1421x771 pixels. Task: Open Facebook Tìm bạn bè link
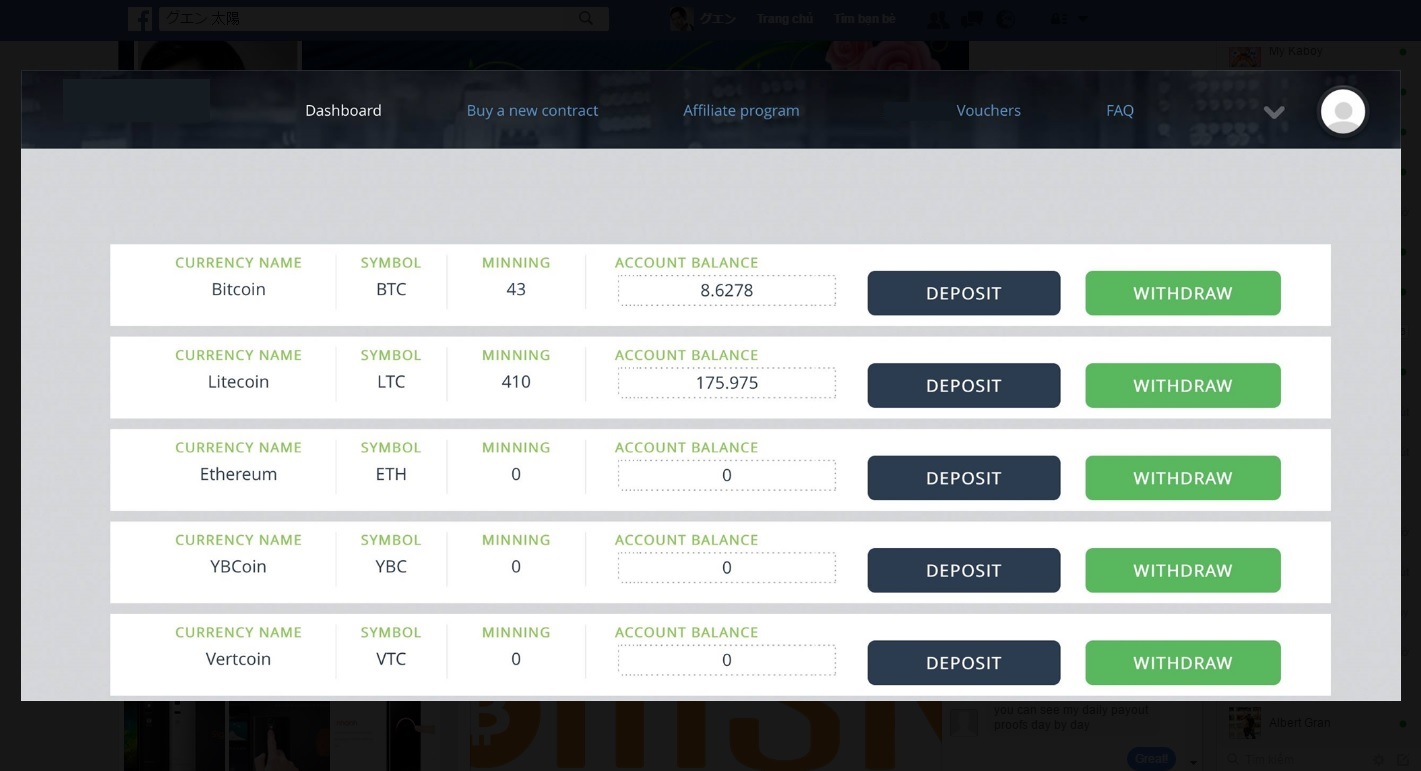pyautogui.click(x=865, y=19)
